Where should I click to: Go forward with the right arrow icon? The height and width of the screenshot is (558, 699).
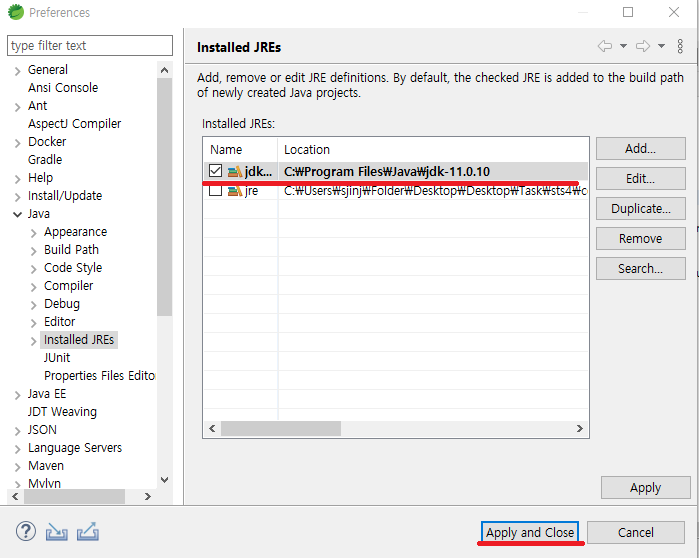coord(643,46)
